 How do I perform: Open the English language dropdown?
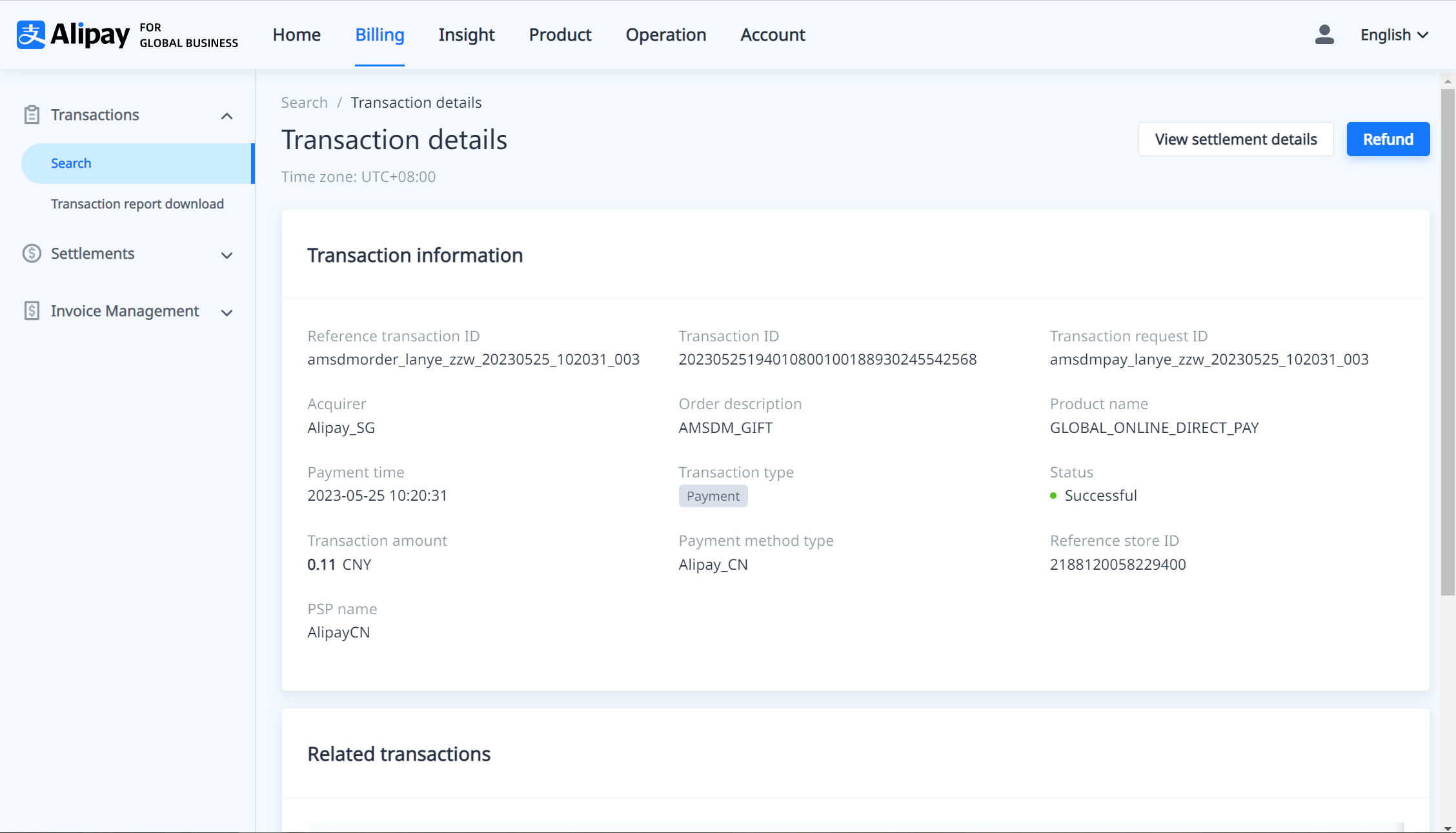pyautogui.click(x=1394, y=35)
